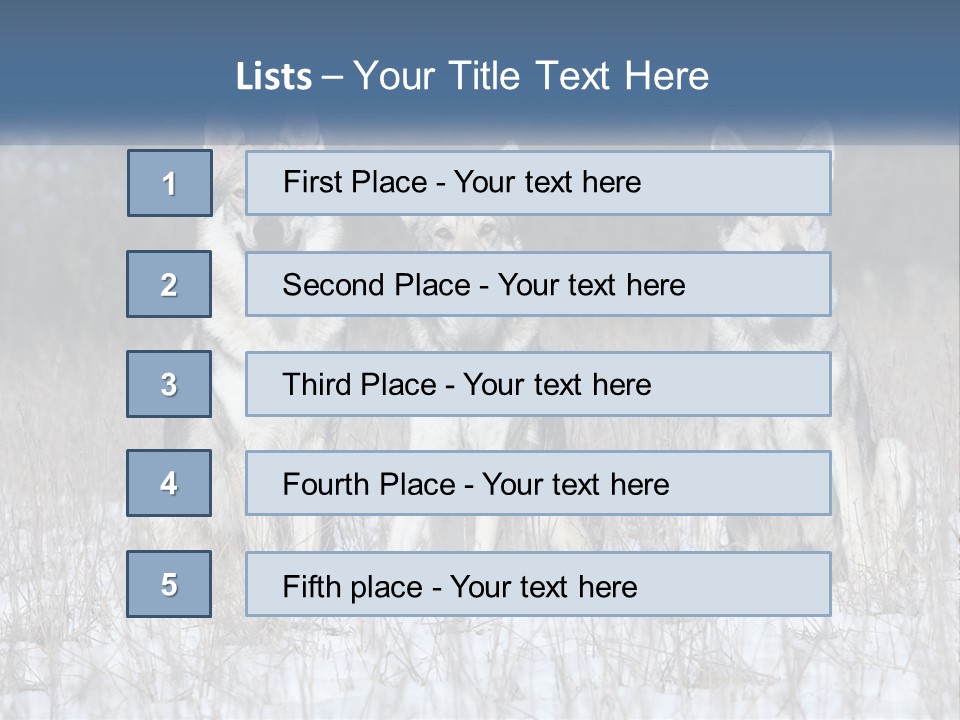
Task: Select the 'Your Title Text Here' heading text
Action: pyautogui.click(x=531, y=76)
